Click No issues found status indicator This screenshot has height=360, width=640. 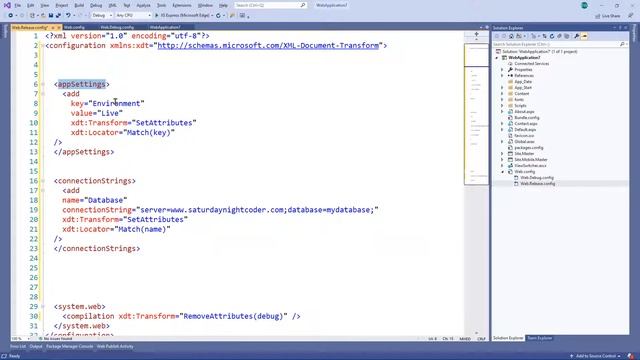[x=56, y=339]
